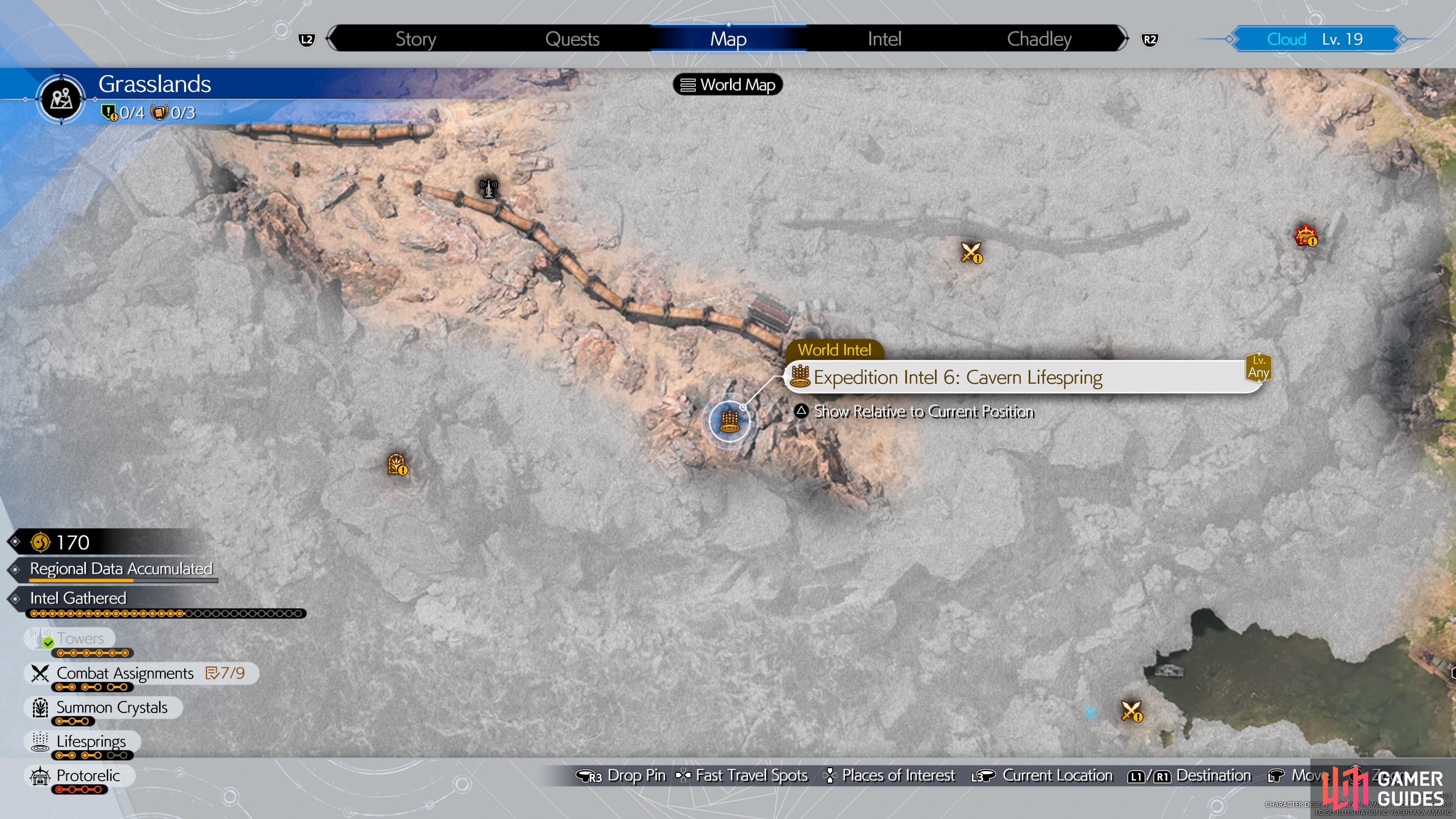The image size is (1456, 819).
Task: Toggle the Lifesprings filter
Action: pyautogui.click(x=82, y=741)
